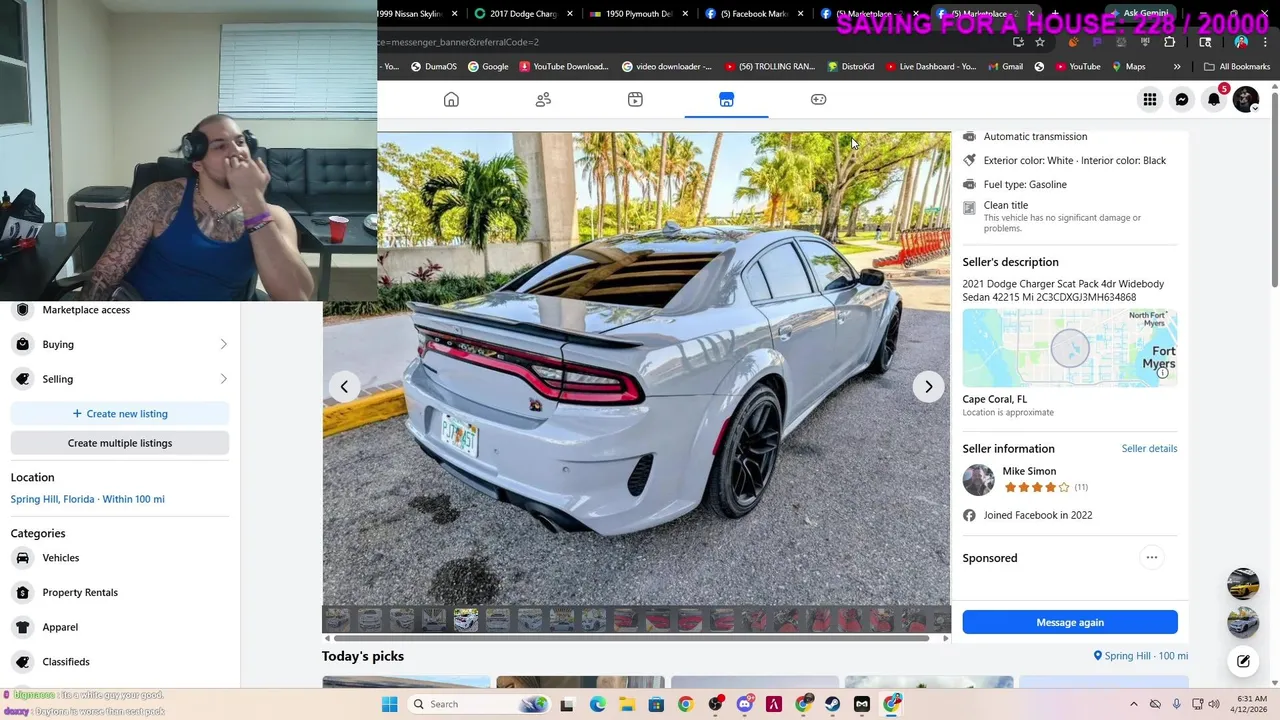Open the browser Extensions puzzle icon
Image resolution: width=1280 pixels, height=720 pixels.
click(x=1169, y=42)
